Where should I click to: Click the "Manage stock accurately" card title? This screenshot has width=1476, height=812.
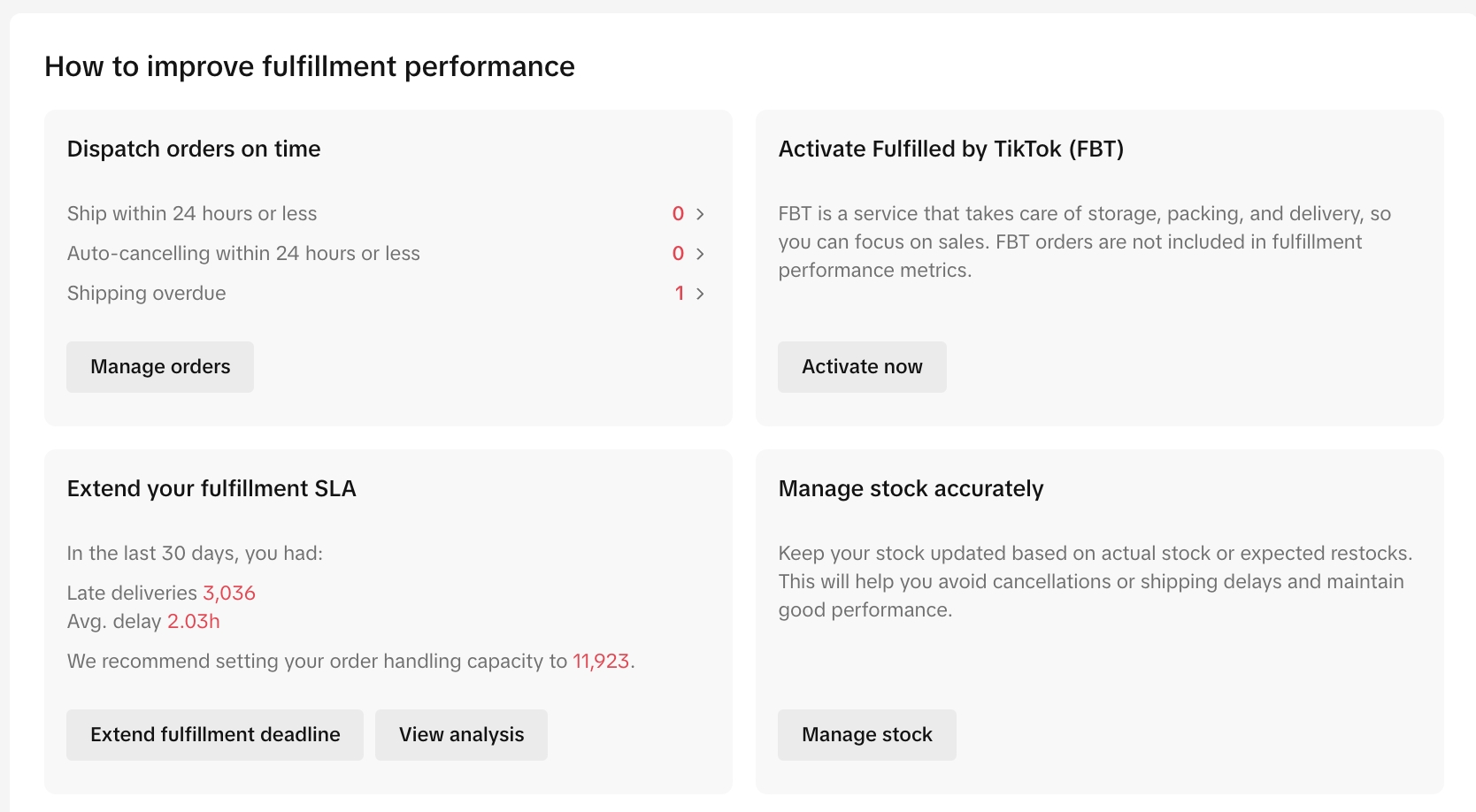(911, 489)
